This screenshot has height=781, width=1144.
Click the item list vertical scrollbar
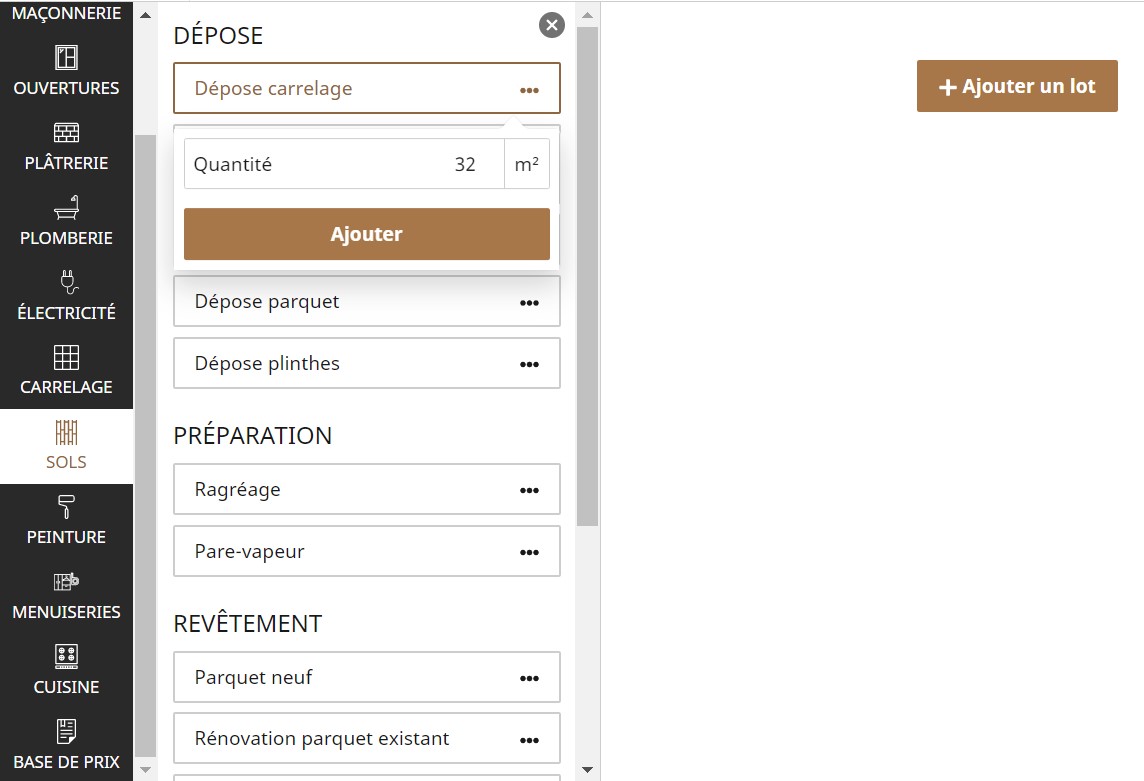point(587,275)
